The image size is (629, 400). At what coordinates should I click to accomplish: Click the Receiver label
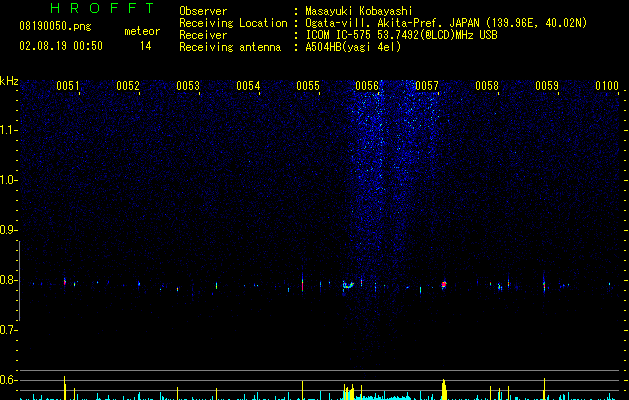coord(203,35)
